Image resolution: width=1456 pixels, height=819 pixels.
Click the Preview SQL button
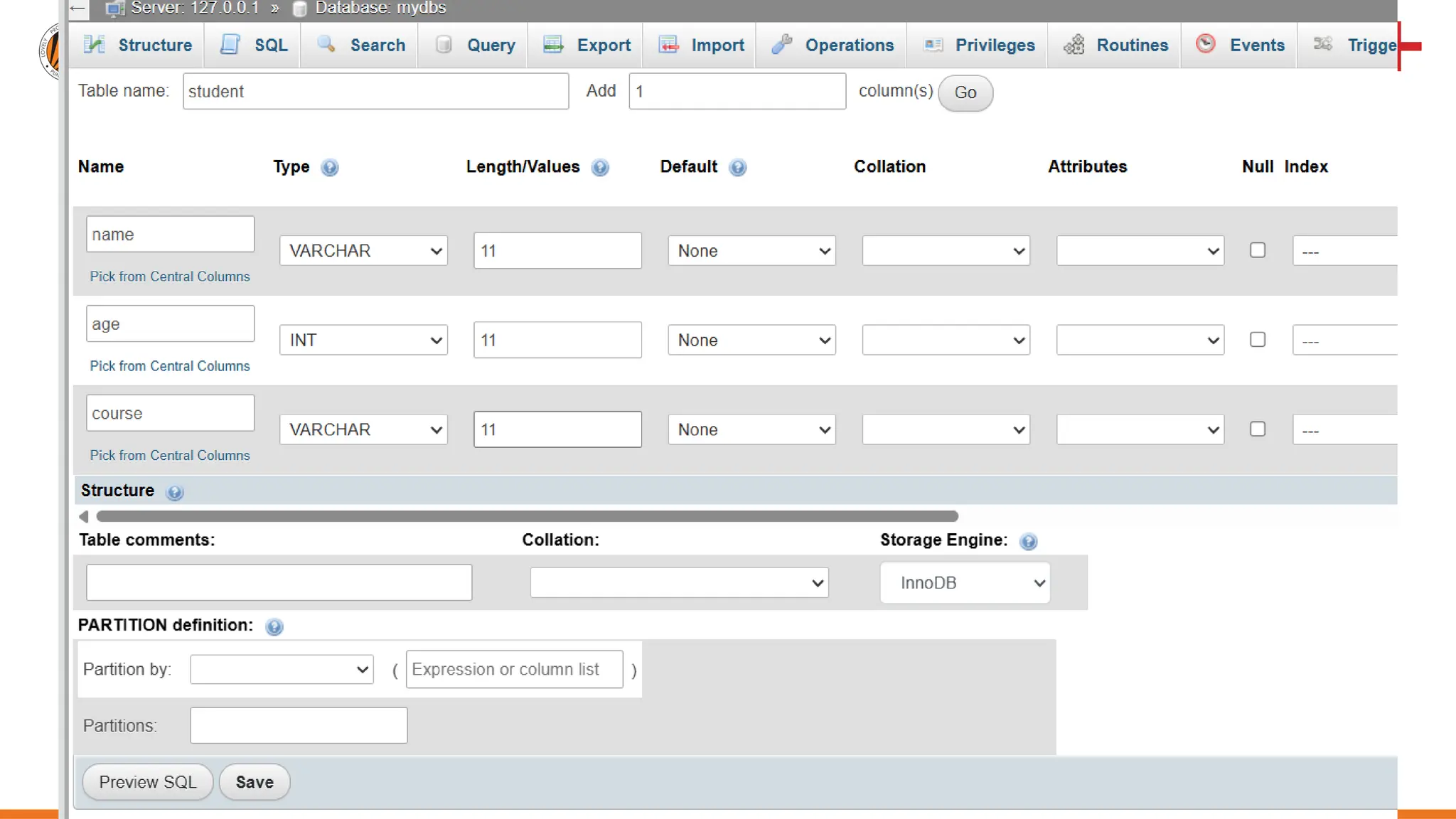(148, 782)
